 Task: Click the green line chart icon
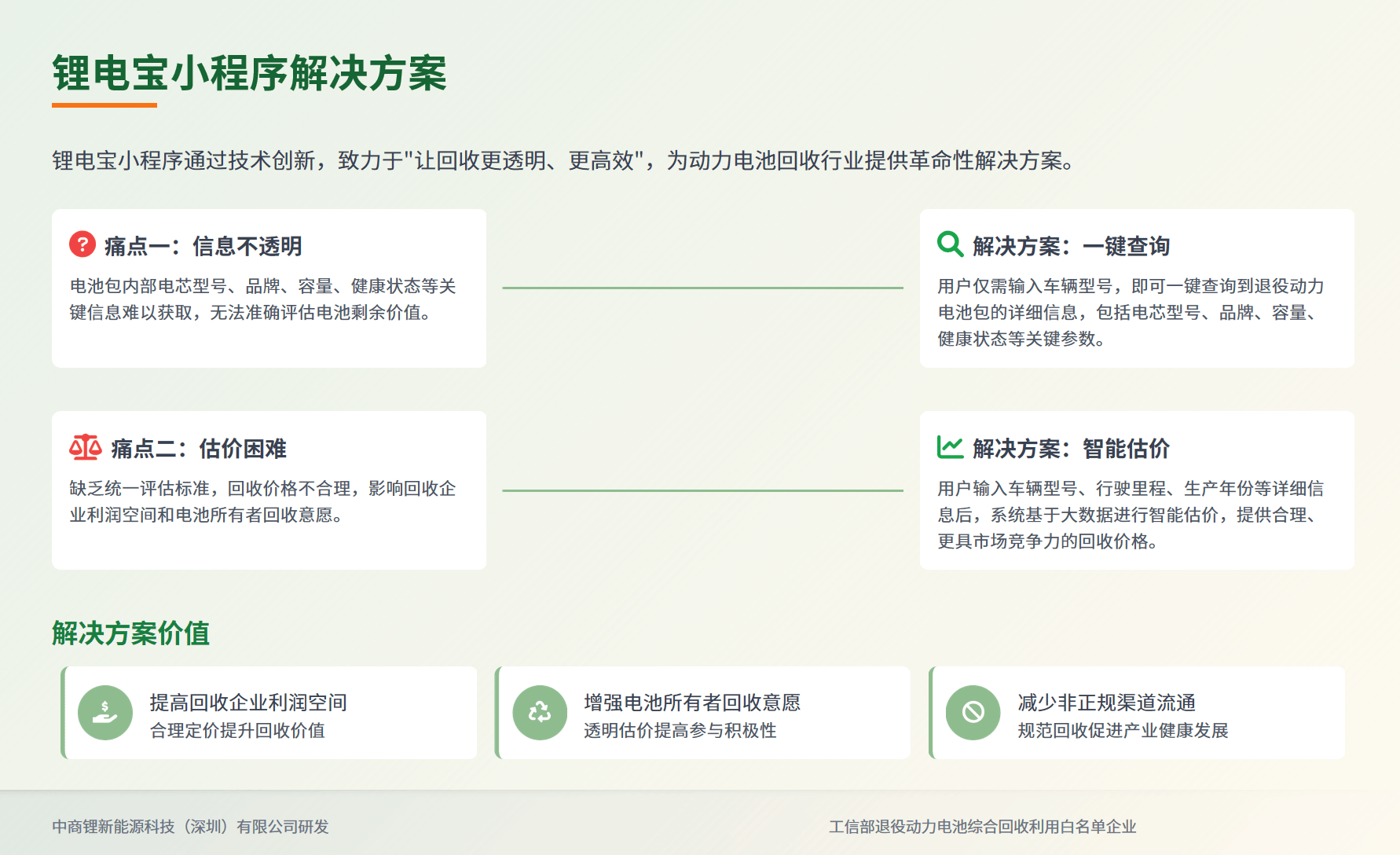[950, 447]
